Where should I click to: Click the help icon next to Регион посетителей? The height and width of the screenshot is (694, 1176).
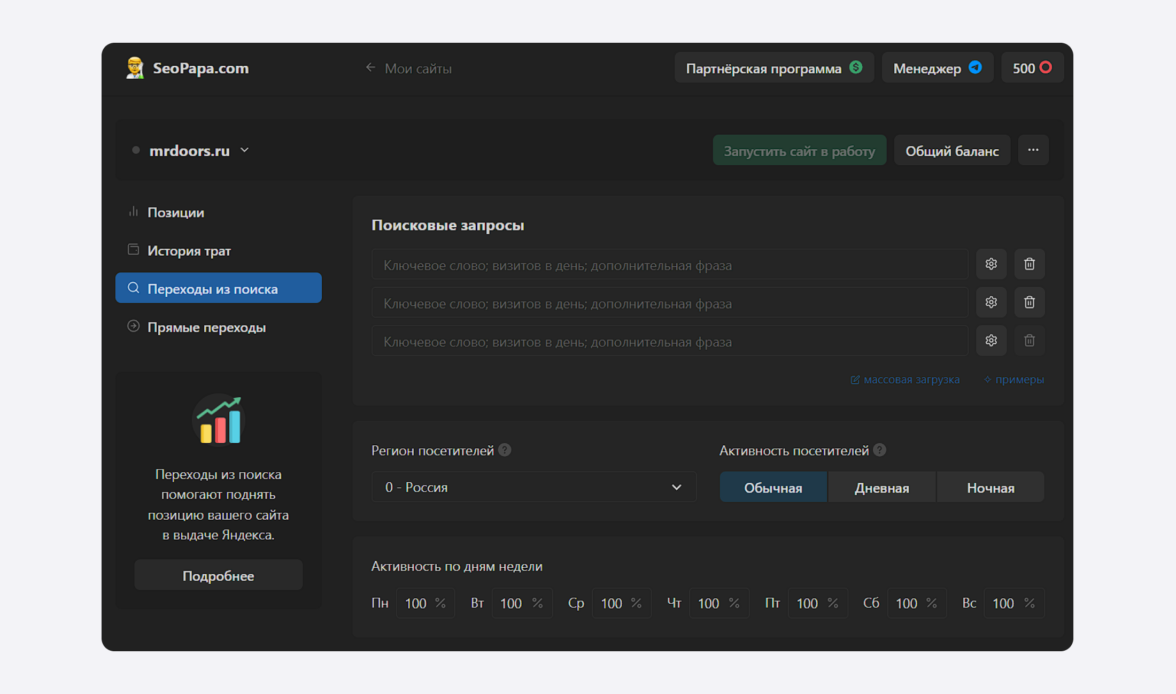coord(505,450)
